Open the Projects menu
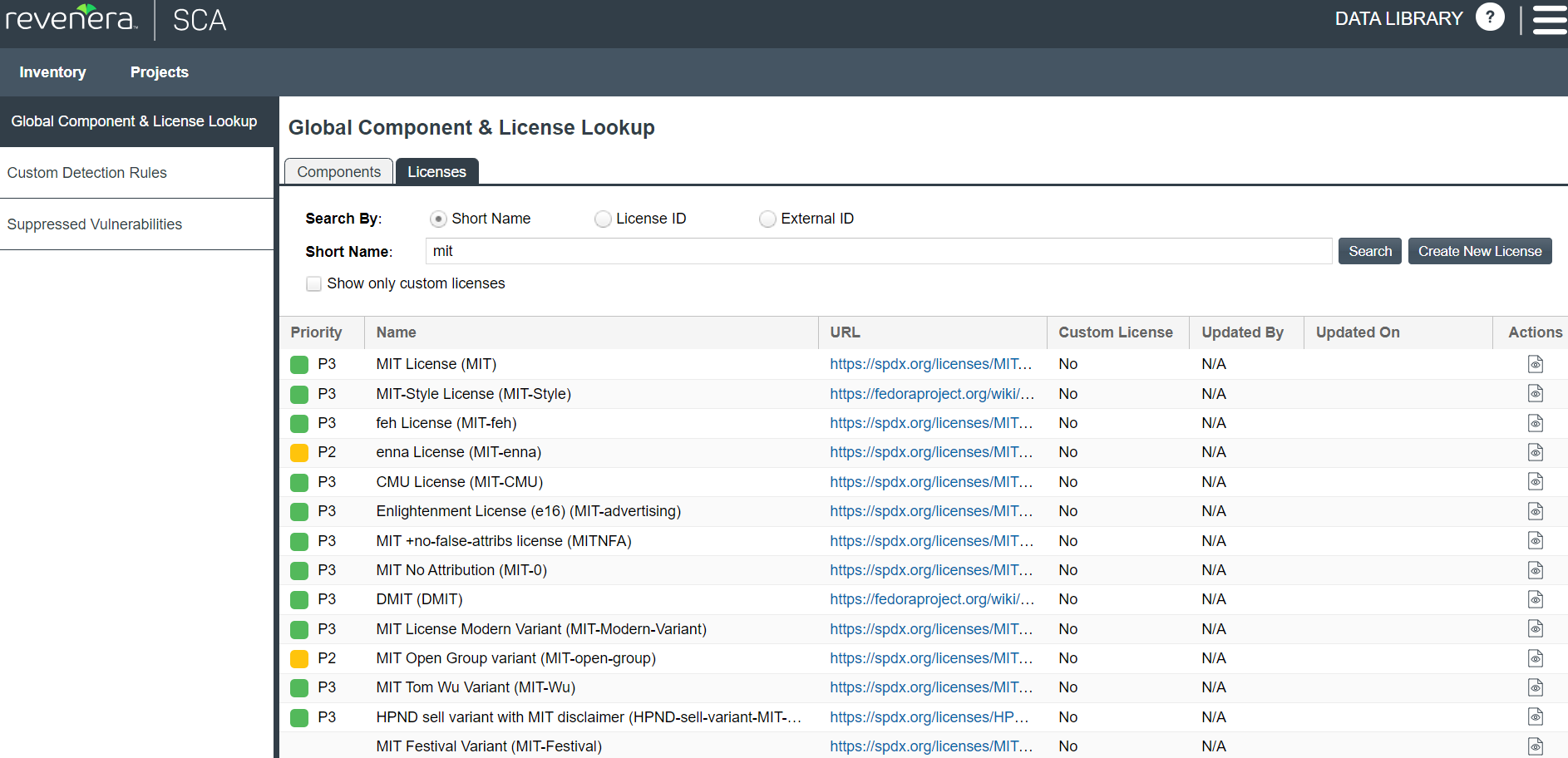Viewport: 1568px width, 758px height. [x=159, y=72]
